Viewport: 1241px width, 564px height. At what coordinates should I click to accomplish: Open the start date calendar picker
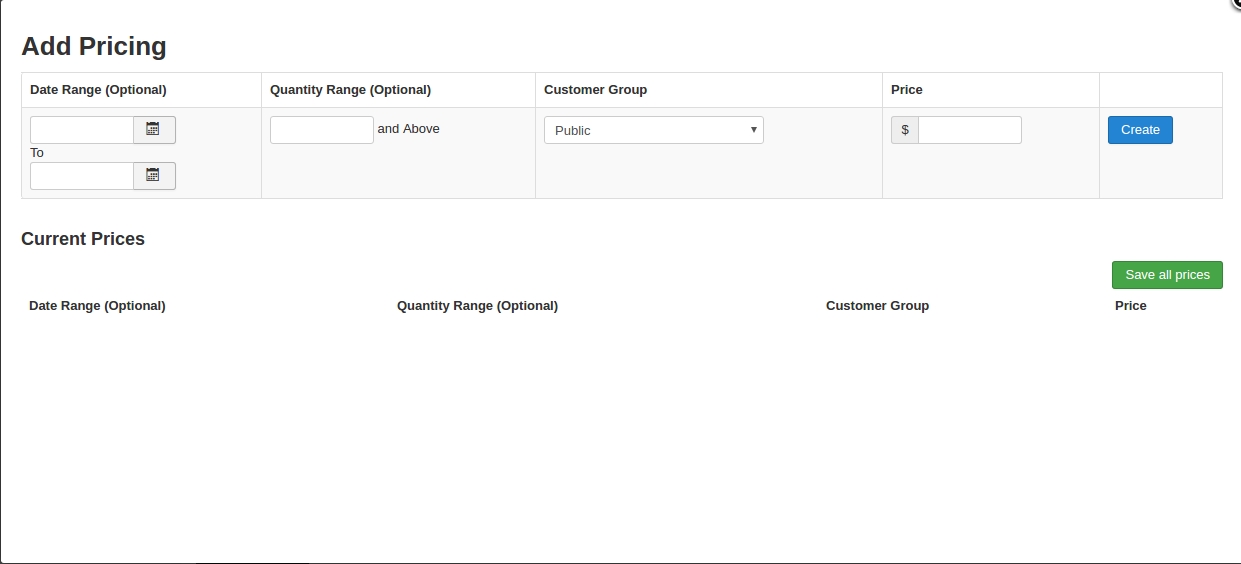click(x=154, y=130)
